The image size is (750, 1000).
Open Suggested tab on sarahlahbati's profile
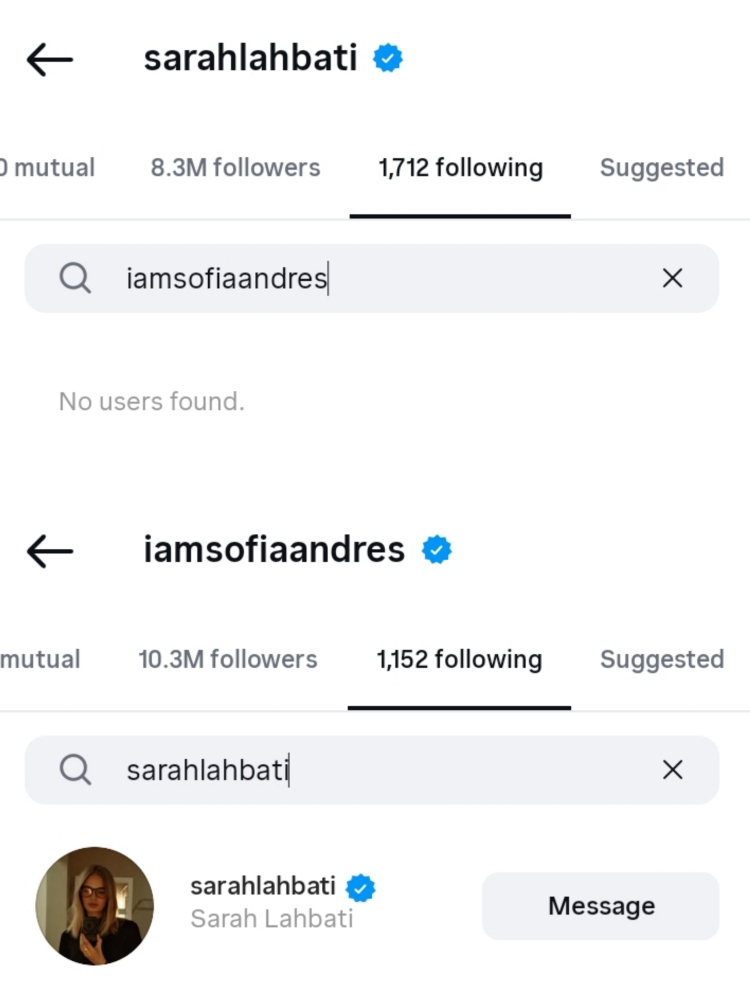tap(661, 168)
